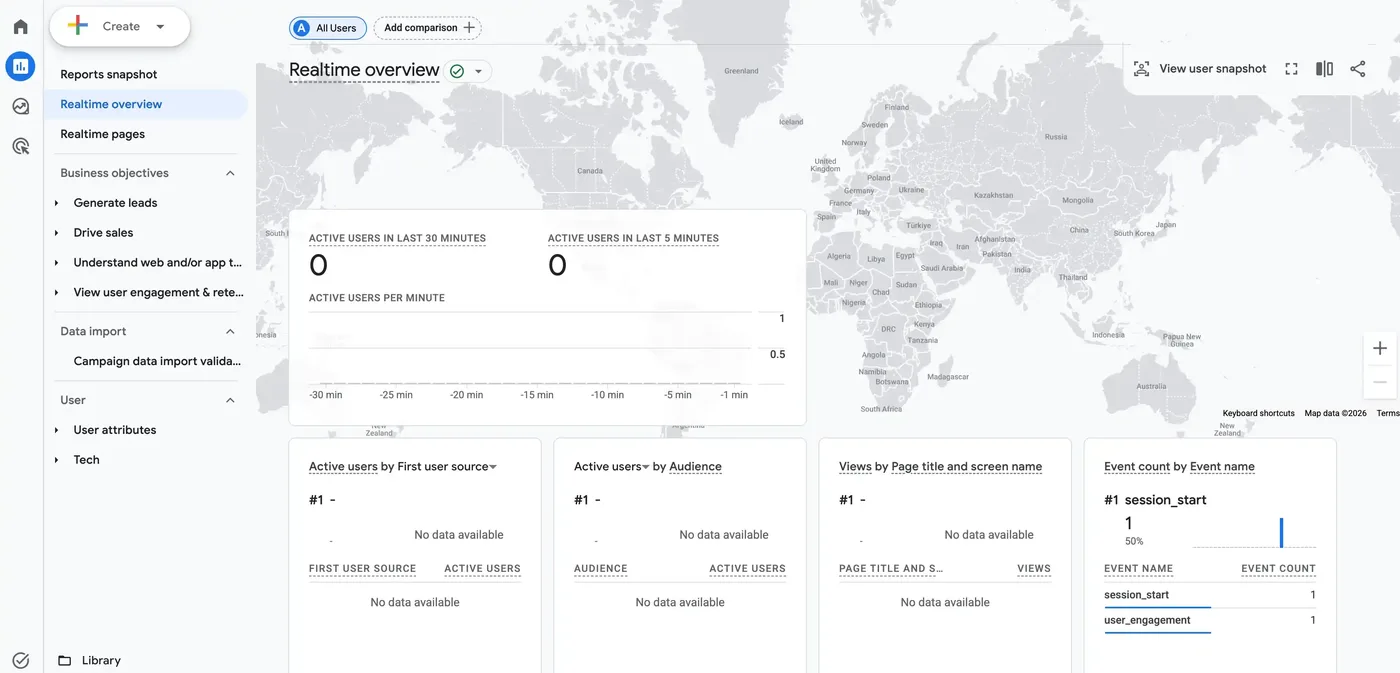Click the All Users 'A' badge
The image size is (1400, 673).
(x=301, y=28)
